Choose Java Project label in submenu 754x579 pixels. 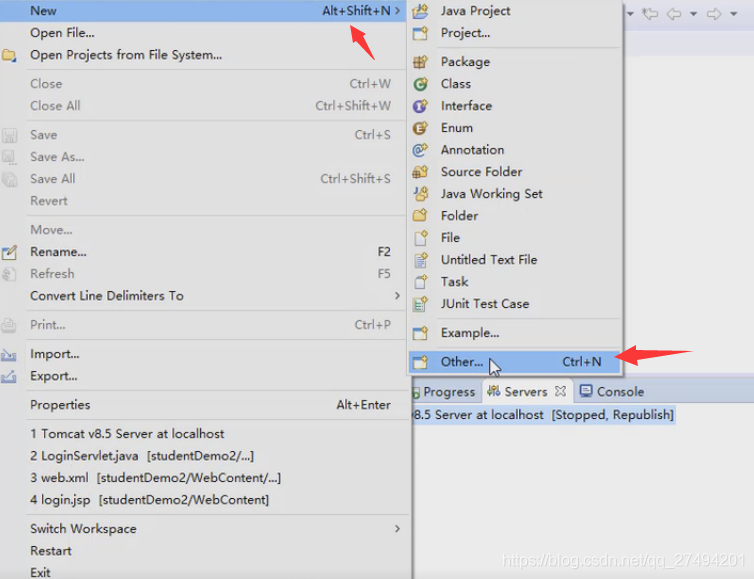(x=476, y=11)
